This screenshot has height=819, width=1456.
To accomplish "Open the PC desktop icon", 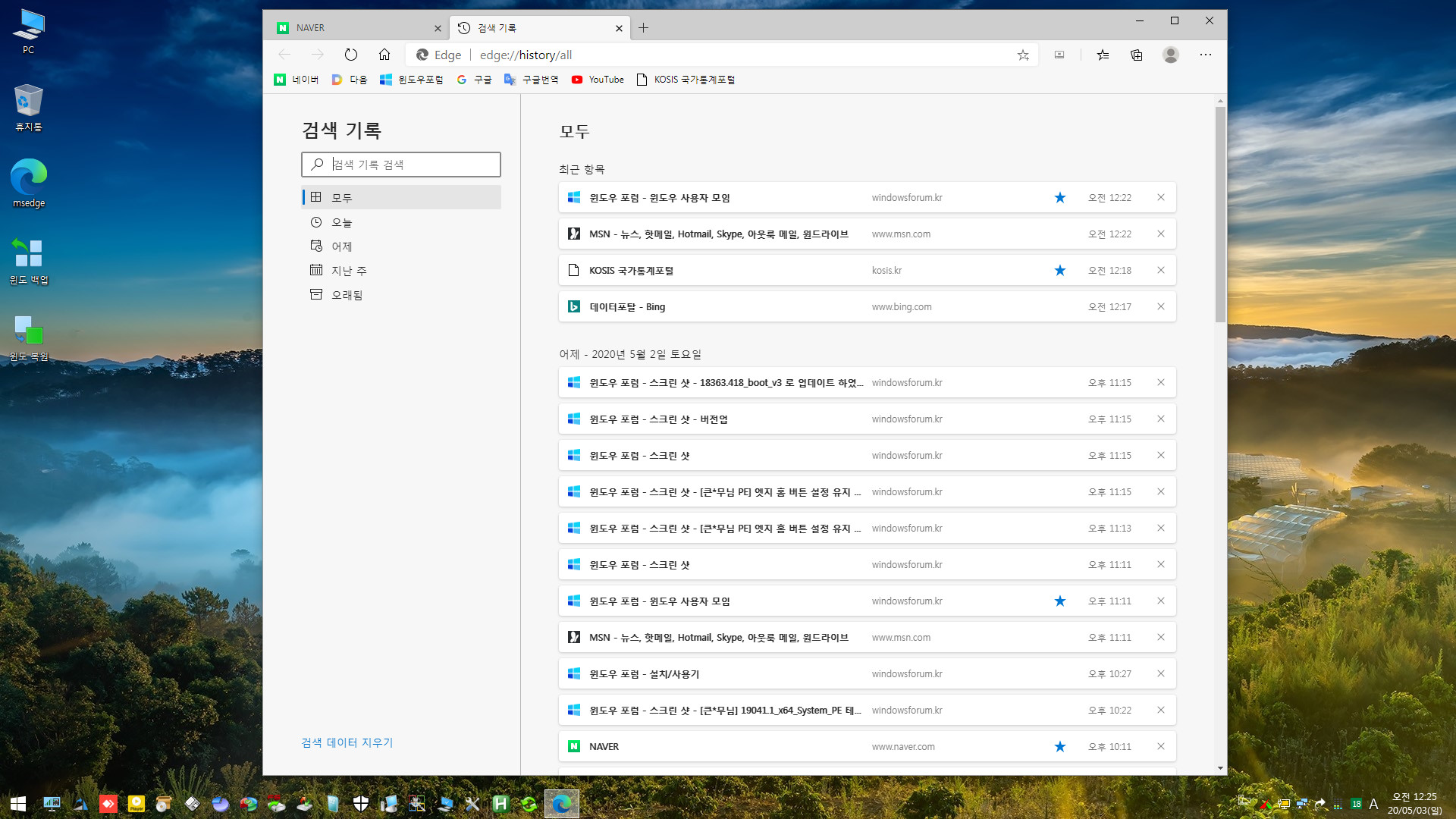I will pyautogui.click(x=29, y=32).
